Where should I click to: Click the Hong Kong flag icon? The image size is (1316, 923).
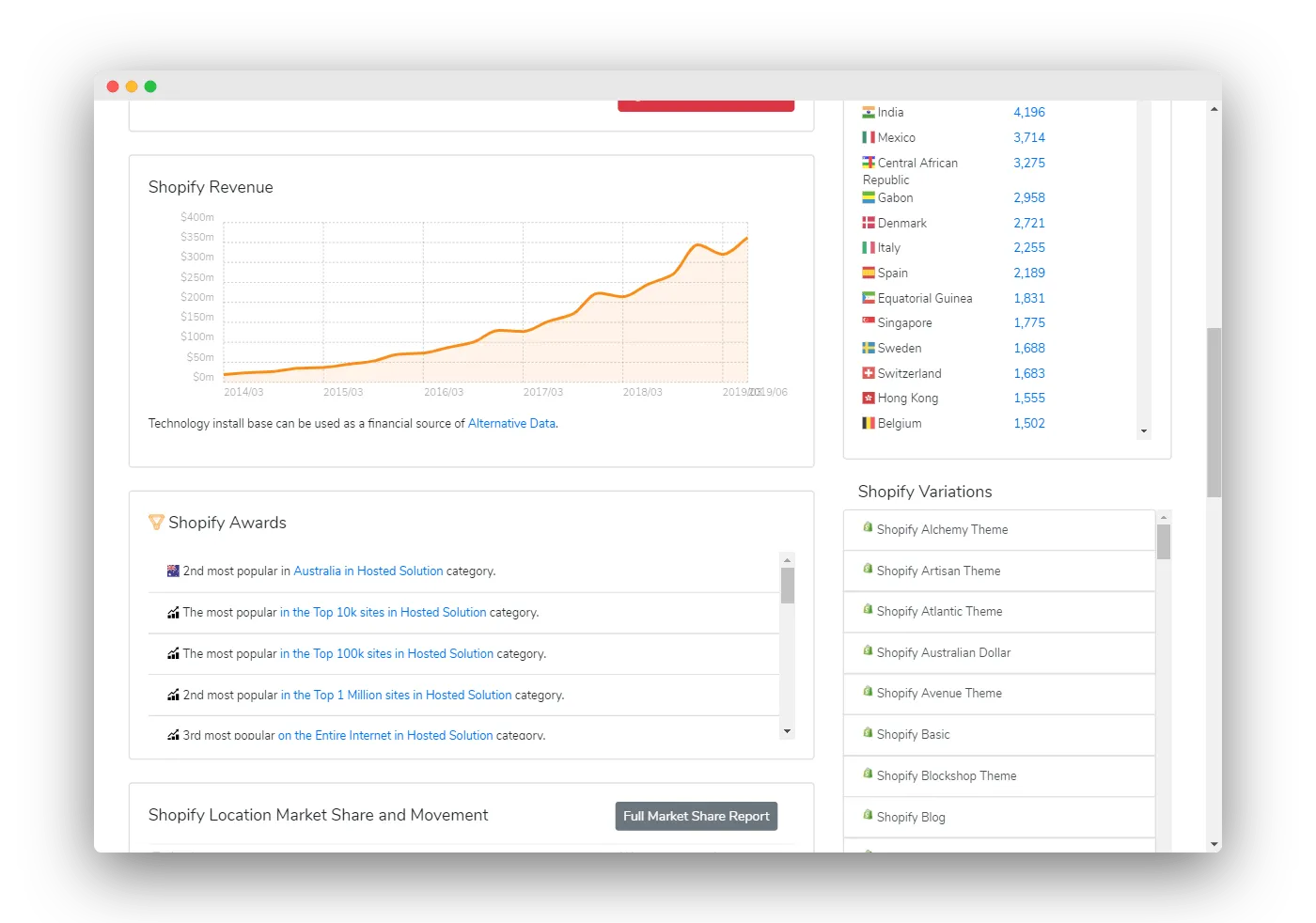869,398
